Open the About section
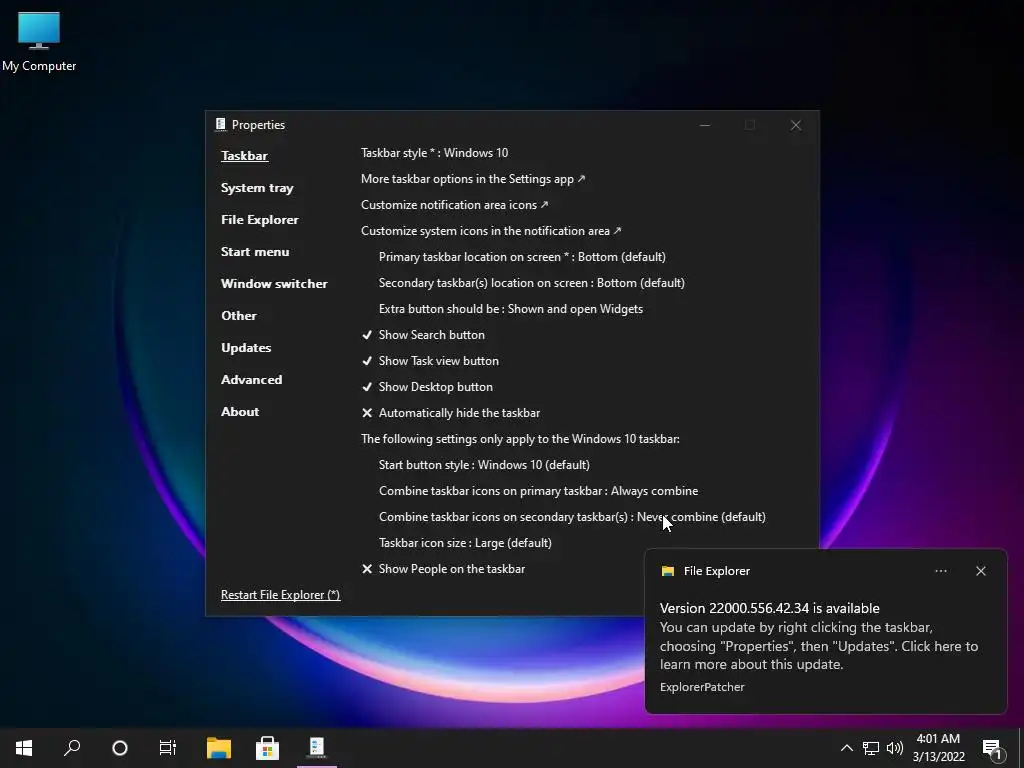1024x768 pixels. [240, 412]
